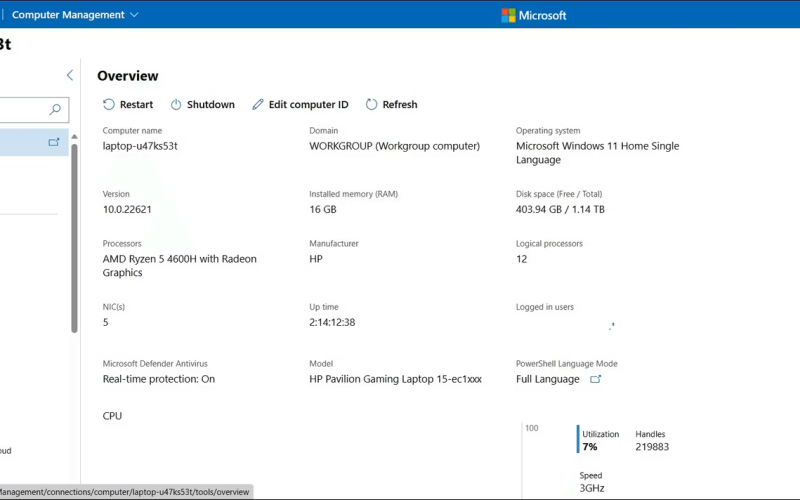Select version number 10.0.22621
The height and width of the screenshot is (500, 800).
coord(127,209)
